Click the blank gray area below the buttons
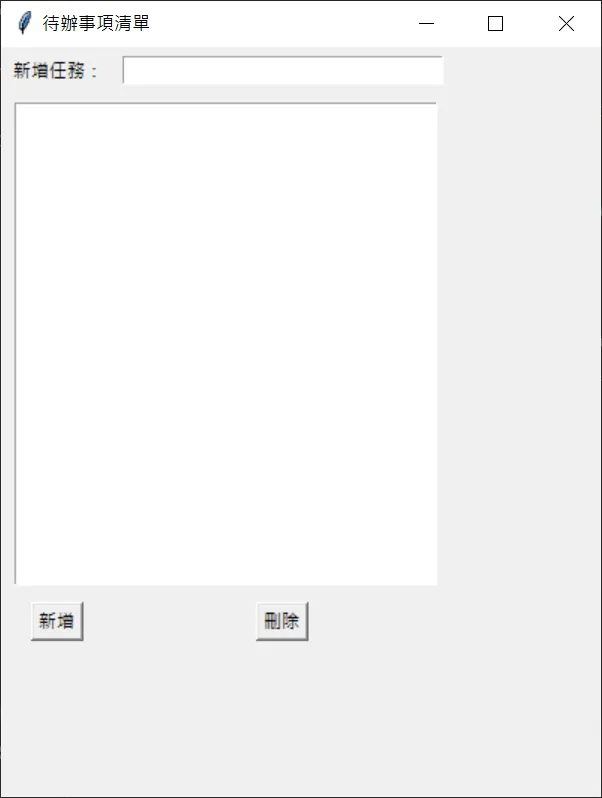The image size is (602, 798). (x=300, y=718)
